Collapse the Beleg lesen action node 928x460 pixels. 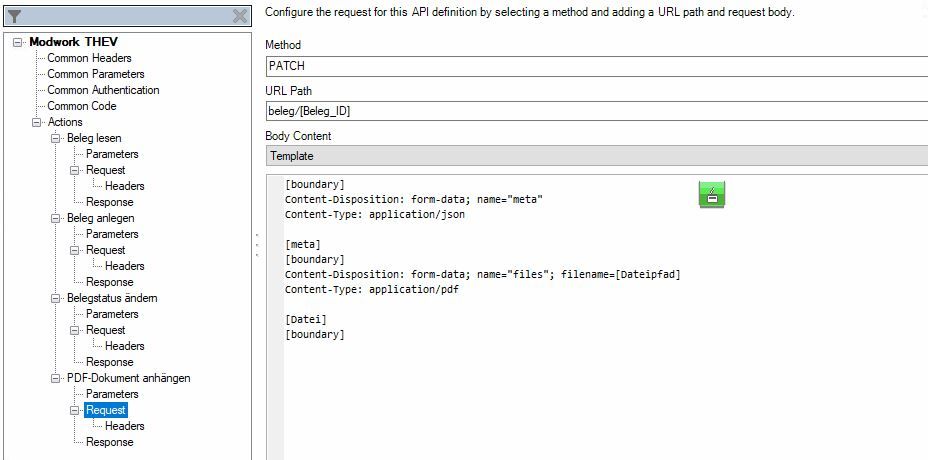(x=56, y=138)
